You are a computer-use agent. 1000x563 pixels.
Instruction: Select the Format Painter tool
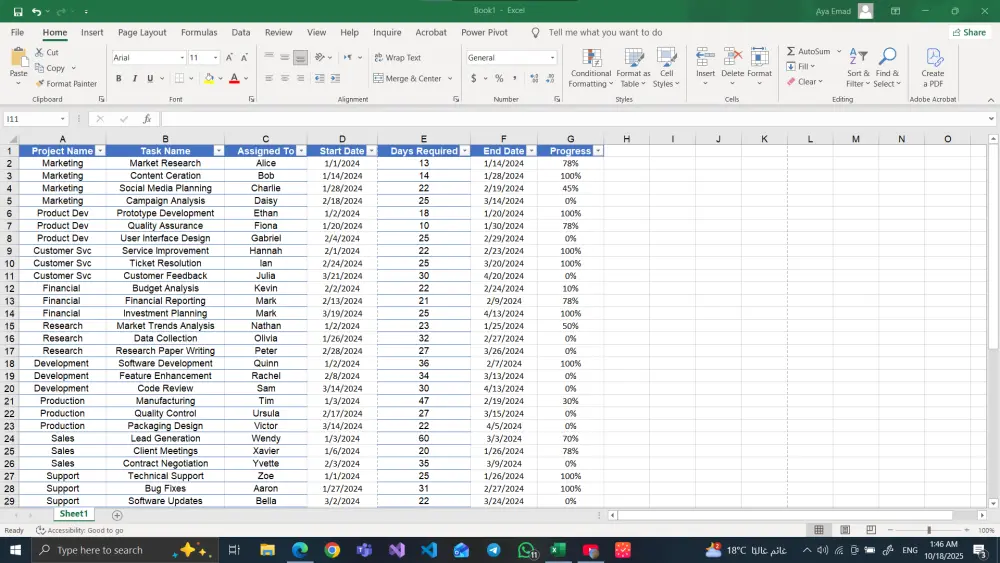pyautogui.click(x=66, y=84)
